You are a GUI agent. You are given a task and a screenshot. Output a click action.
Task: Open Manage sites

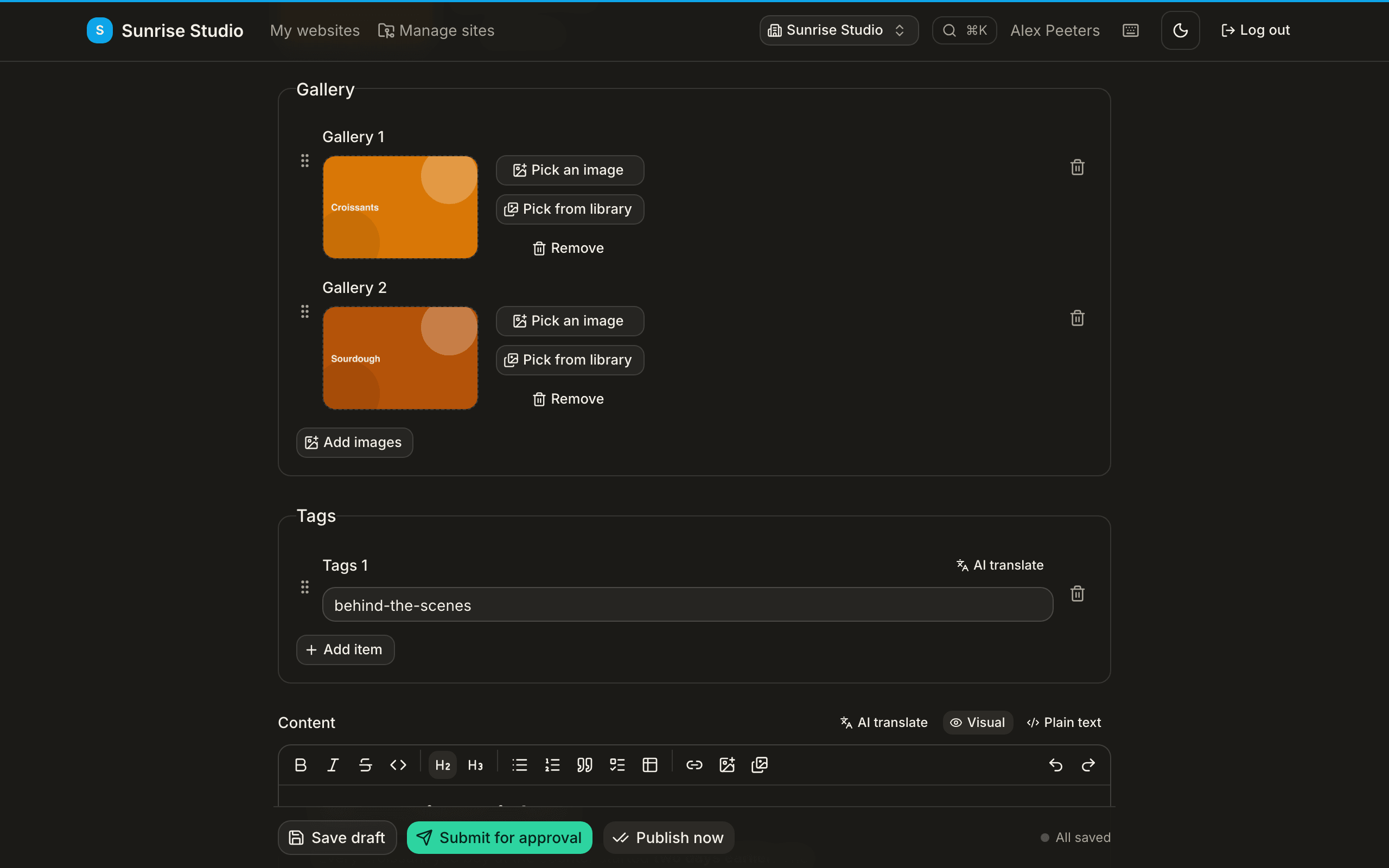(436, 30)
